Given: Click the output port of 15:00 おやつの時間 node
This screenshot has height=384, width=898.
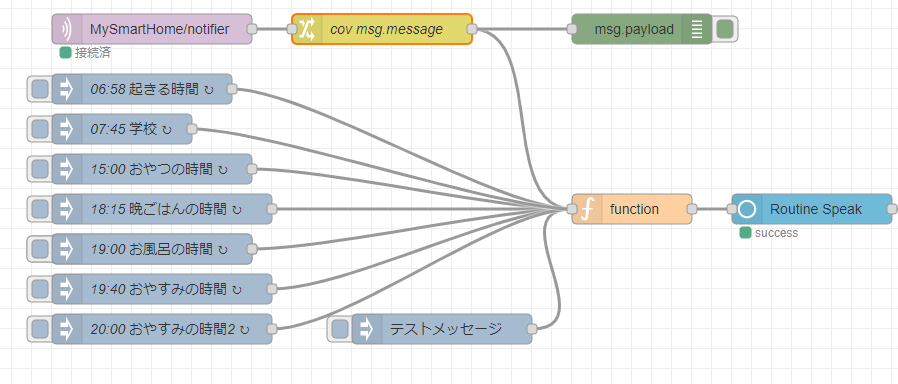Looking at the screenshot, I should (251, 169).
